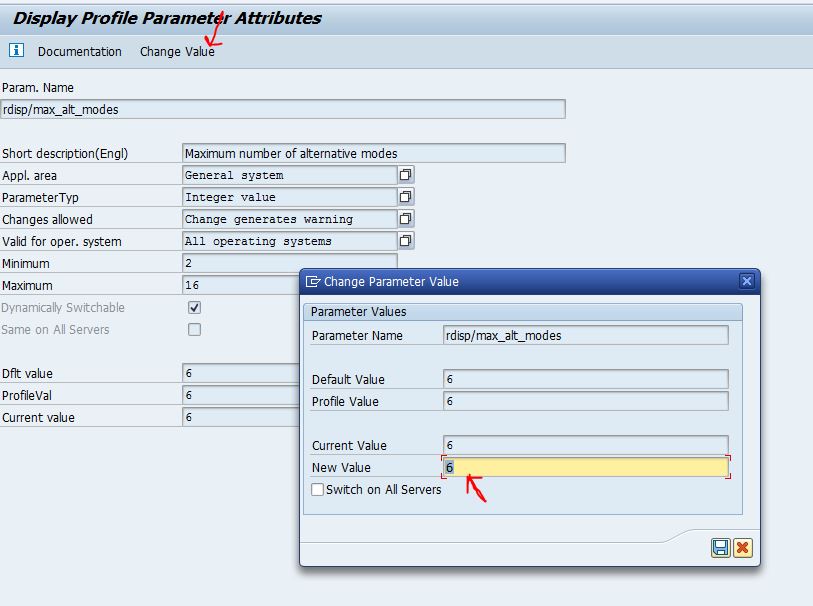Click the blue information icon in the toolbar

tap(15, 51)
